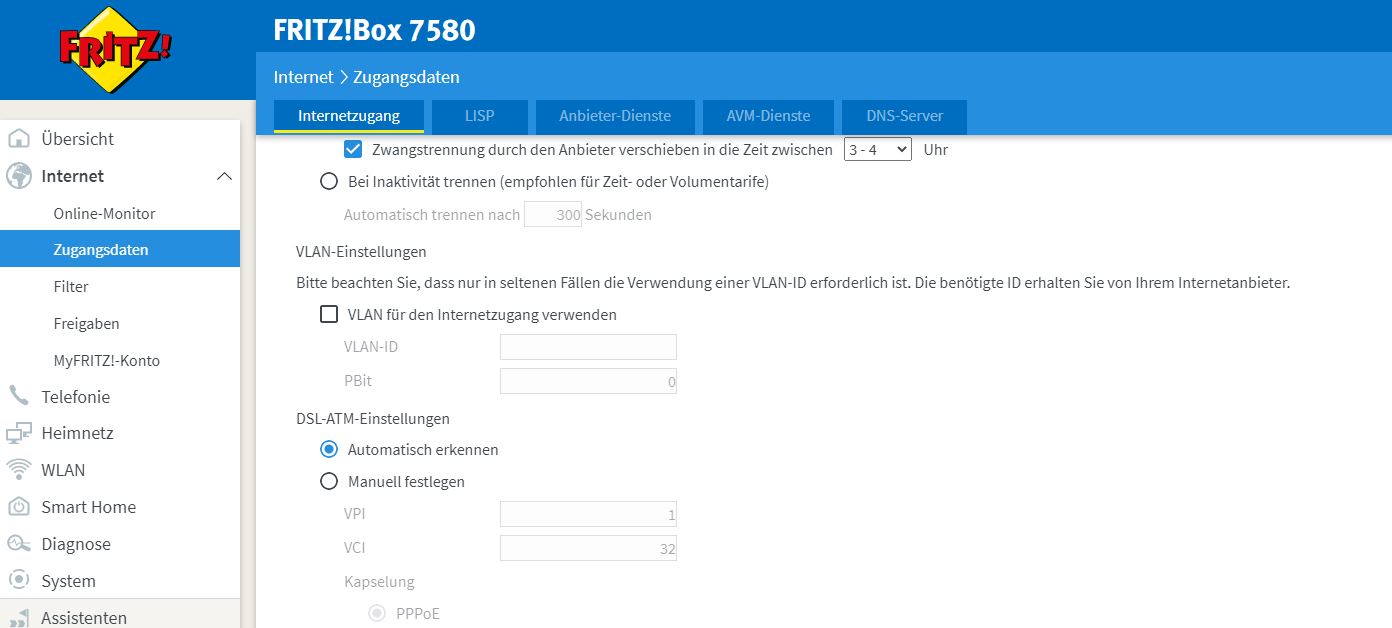1392x628 pixels.
Task: Open Heimnetz via its network icon
Action: pyautogui.click(x=20, y=433)
